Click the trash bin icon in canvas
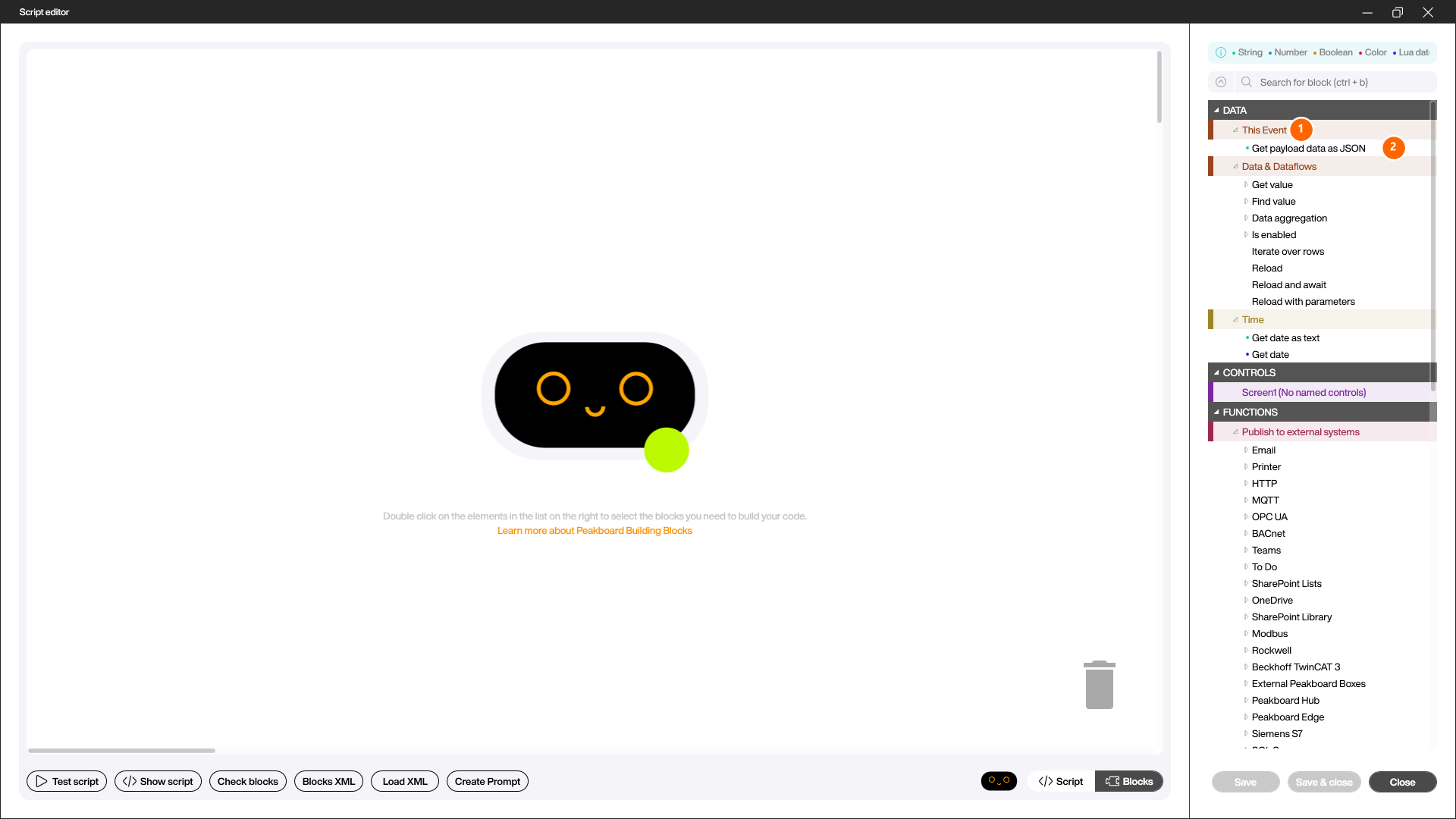 (1099, 685)
